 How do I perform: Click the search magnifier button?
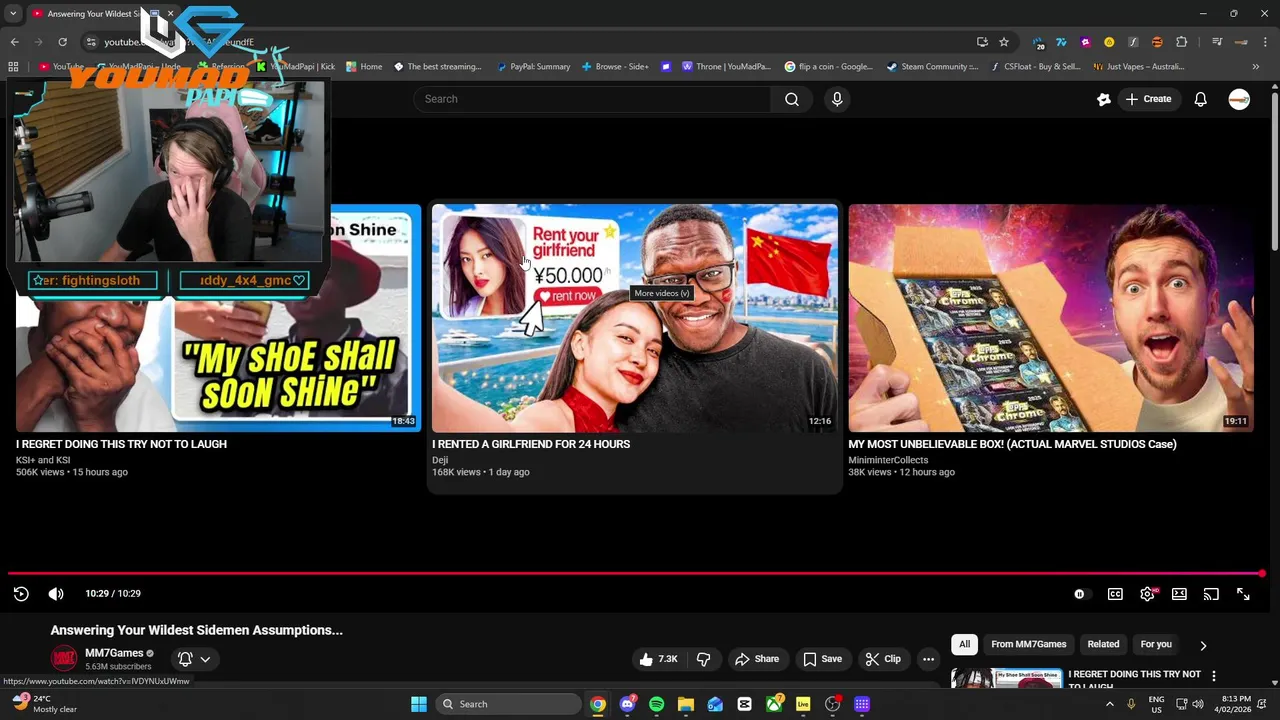[792, 99]
